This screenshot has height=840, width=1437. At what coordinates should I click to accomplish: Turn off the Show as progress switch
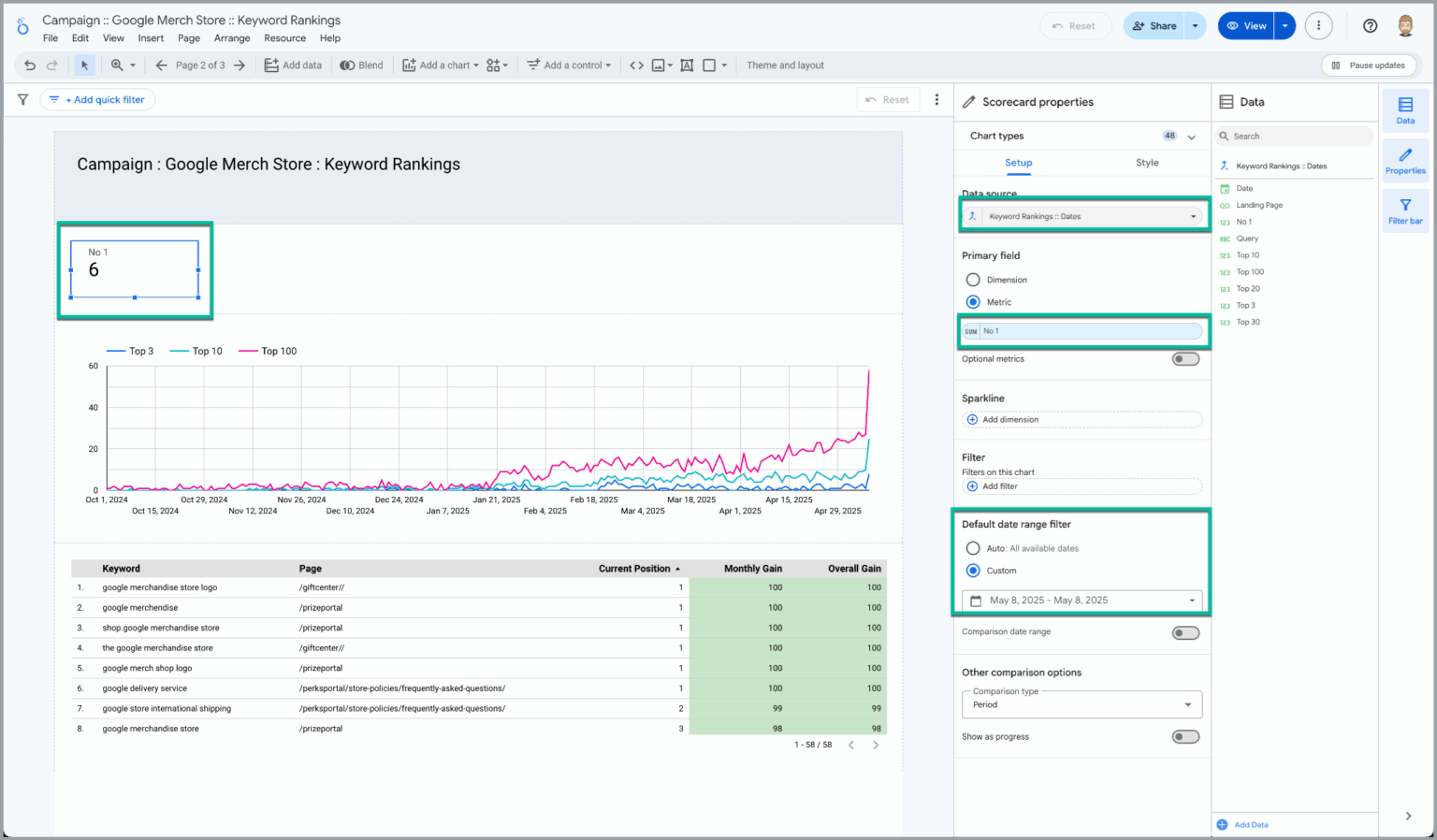pyautogui.click(x=1185, y=736)
